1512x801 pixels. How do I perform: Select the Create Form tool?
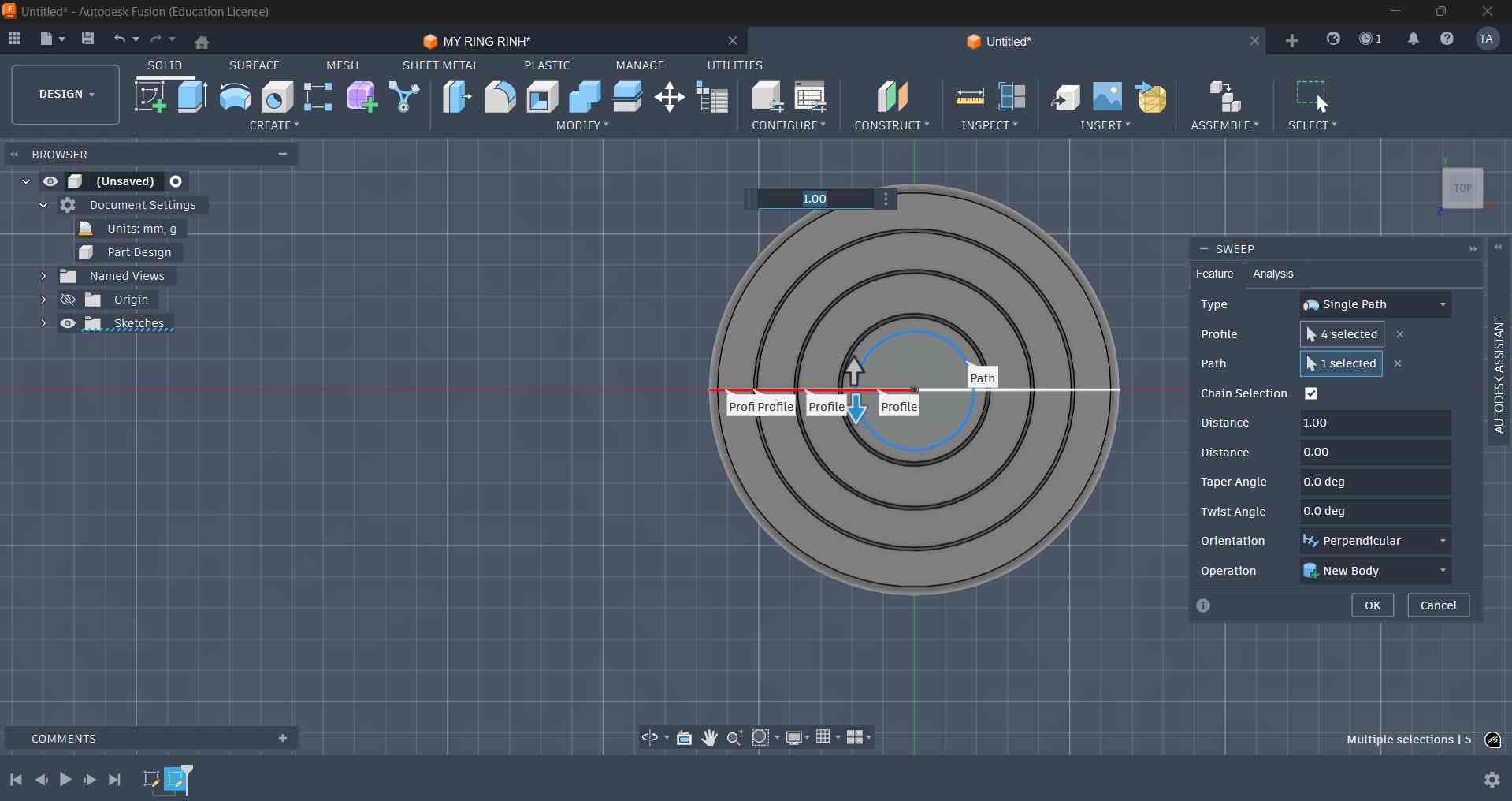362,97
